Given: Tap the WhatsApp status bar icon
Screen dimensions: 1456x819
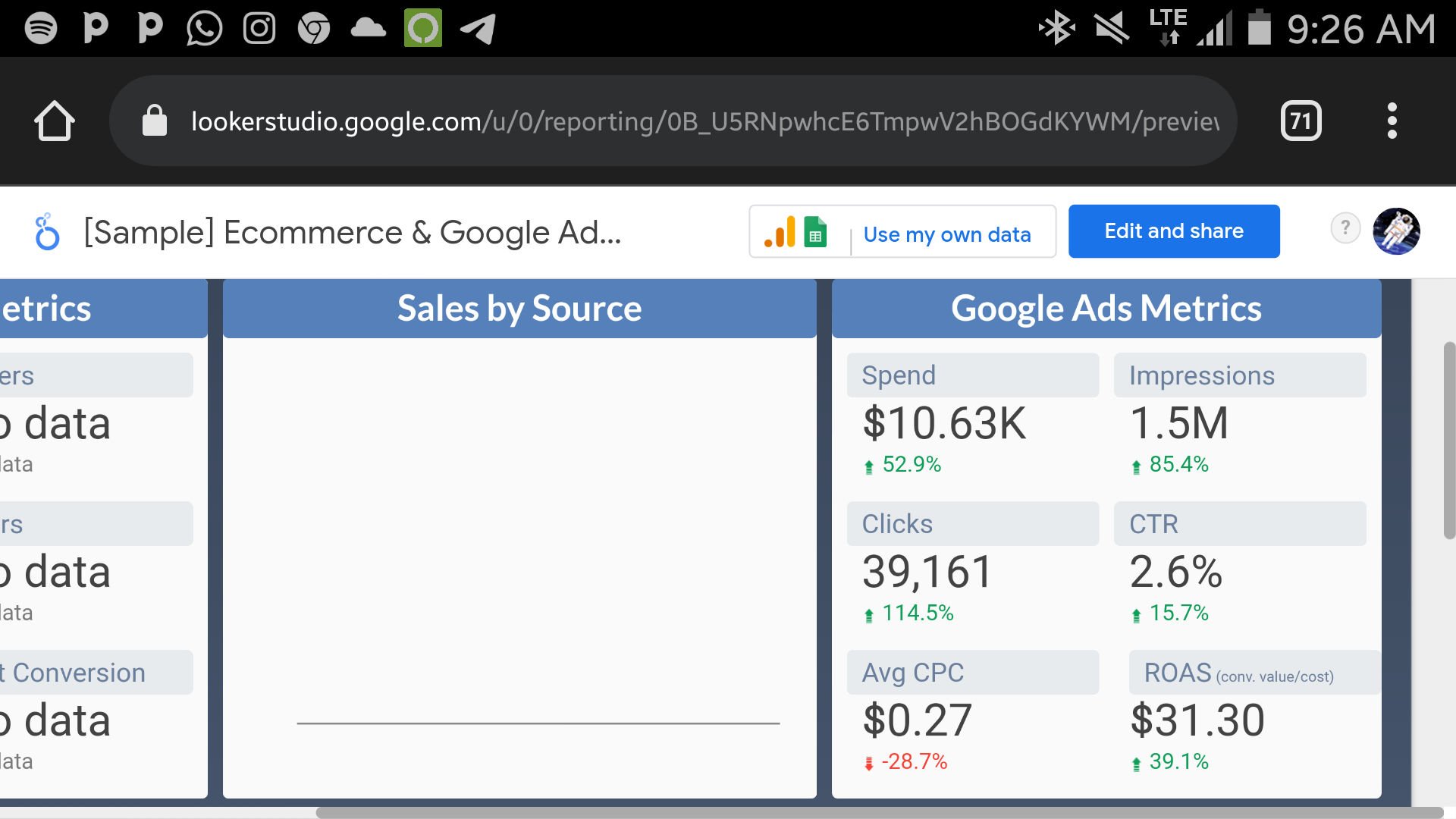Looking at the screenshot, I should 205,29.
